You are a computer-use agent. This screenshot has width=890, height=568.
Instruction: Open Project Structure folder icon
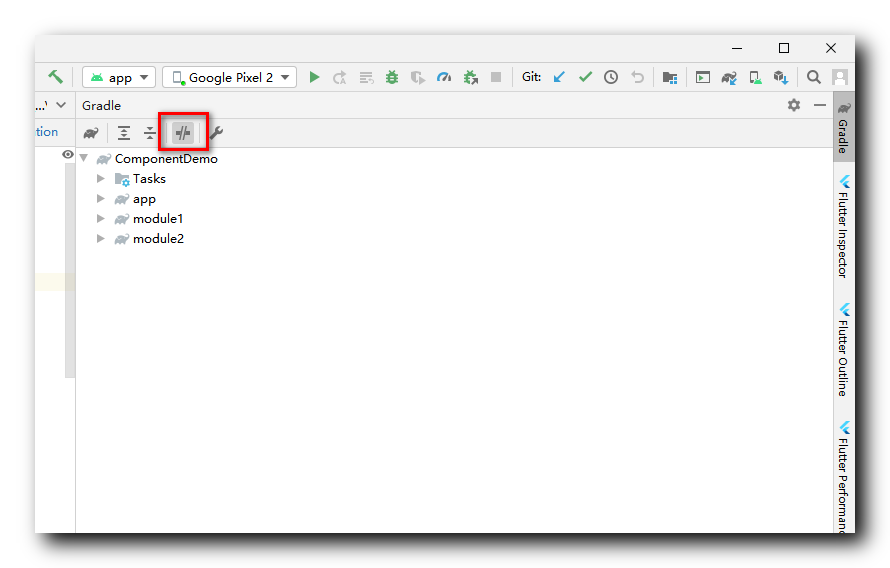pyautogui.click(x=670, y=77)
